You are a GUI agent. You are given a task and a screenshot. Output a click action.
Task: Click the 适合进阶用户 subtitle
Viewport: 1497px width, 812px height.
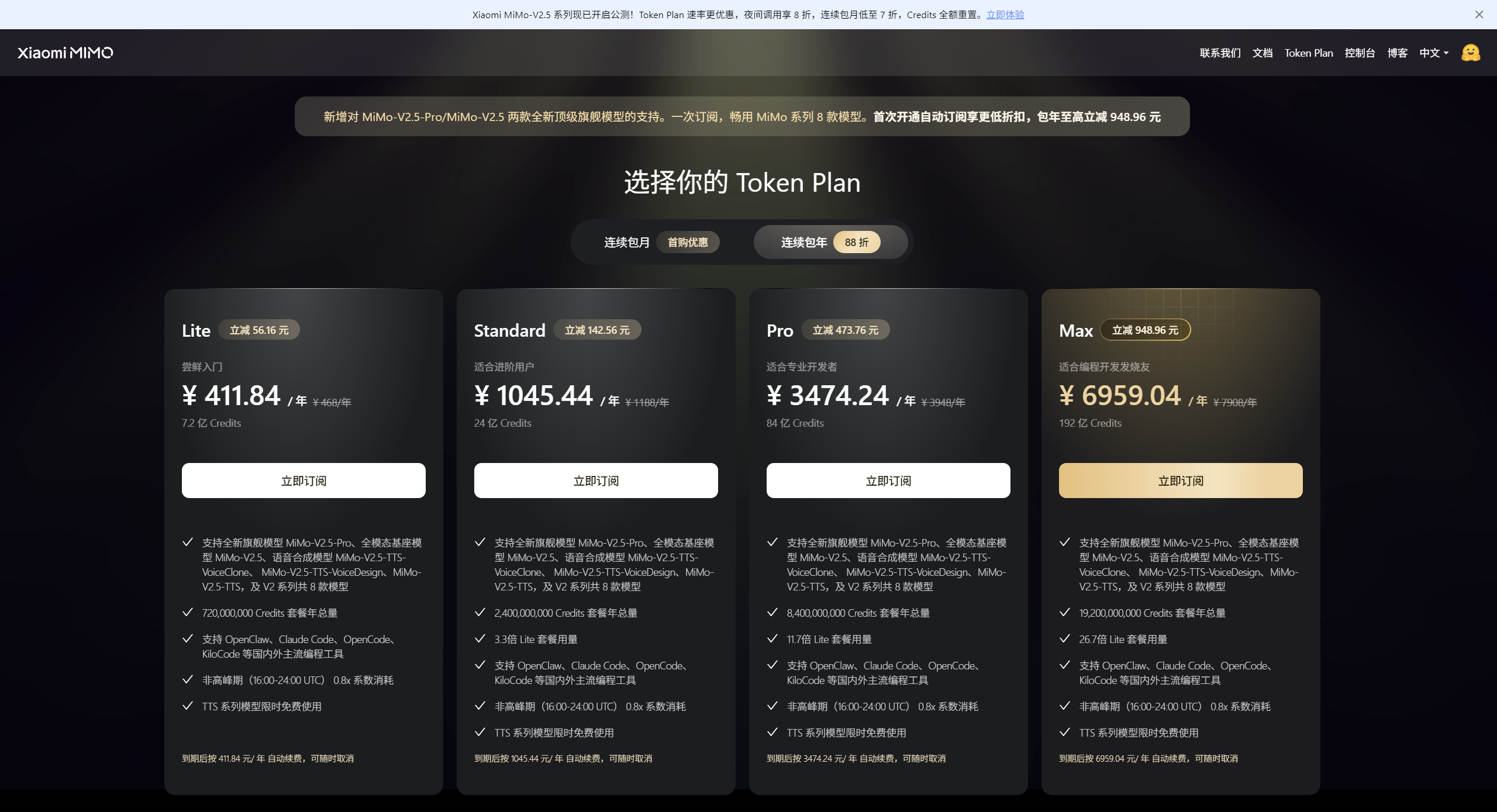tap(504, 367)
